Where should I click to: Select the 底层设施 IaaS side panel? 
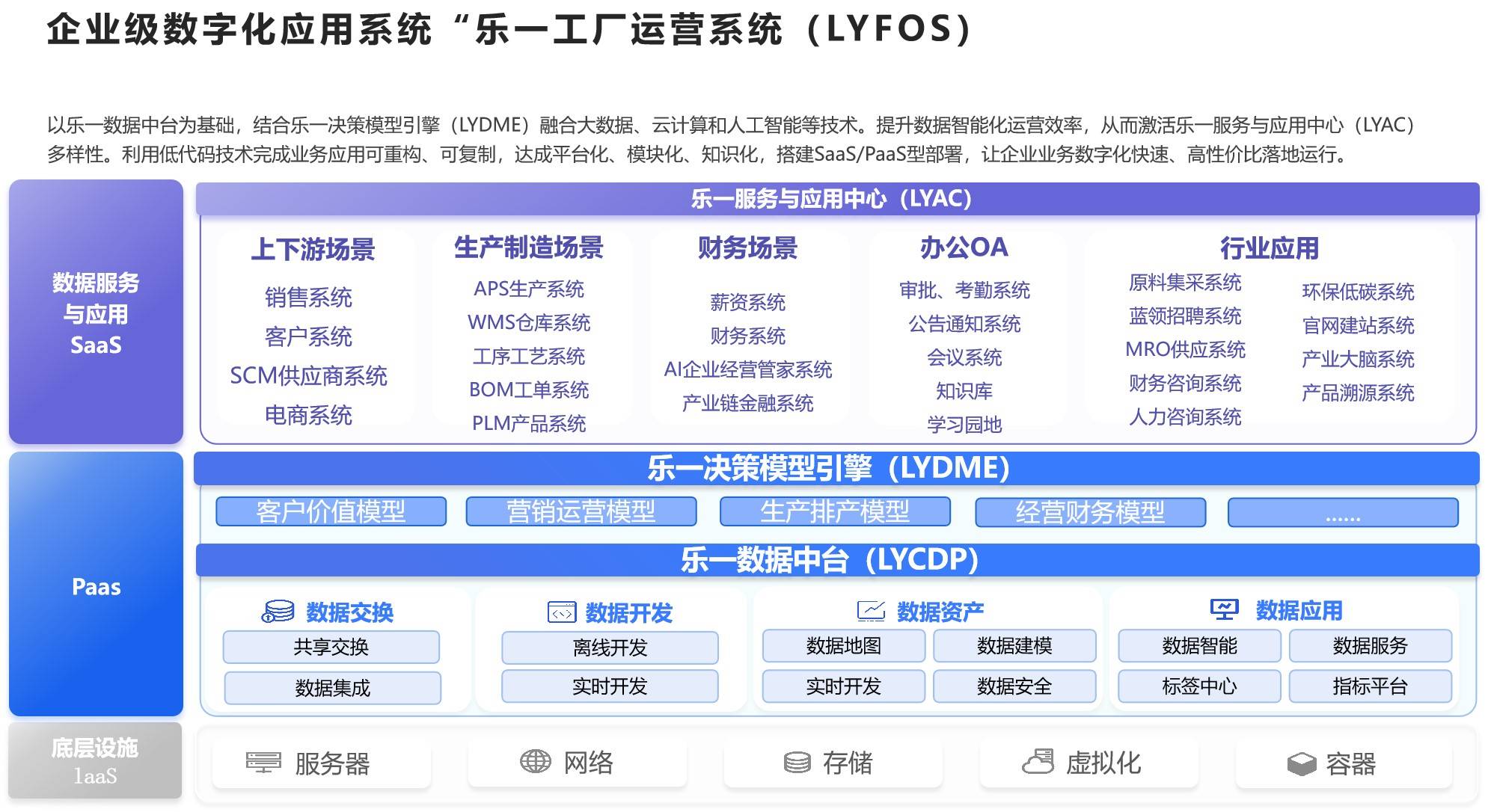tap(95, 760)
